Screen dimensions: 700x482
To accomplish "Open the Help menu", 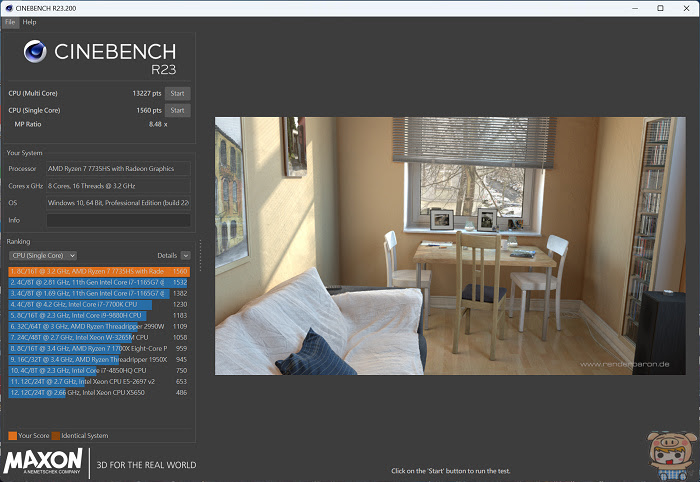I will (29, 22).
